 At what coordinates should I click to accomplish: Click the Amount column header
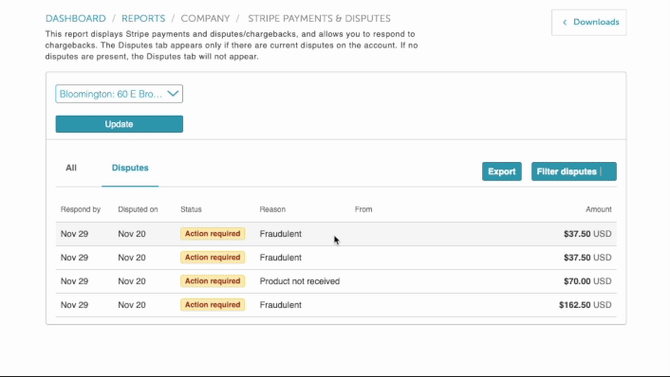pos(598,209)
